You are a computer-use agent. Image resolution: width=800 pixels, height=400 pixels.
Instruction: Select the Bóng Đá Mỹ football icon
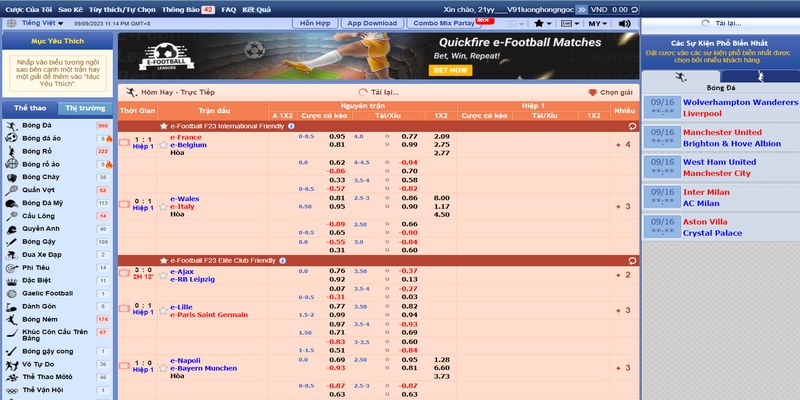point(11,203)
